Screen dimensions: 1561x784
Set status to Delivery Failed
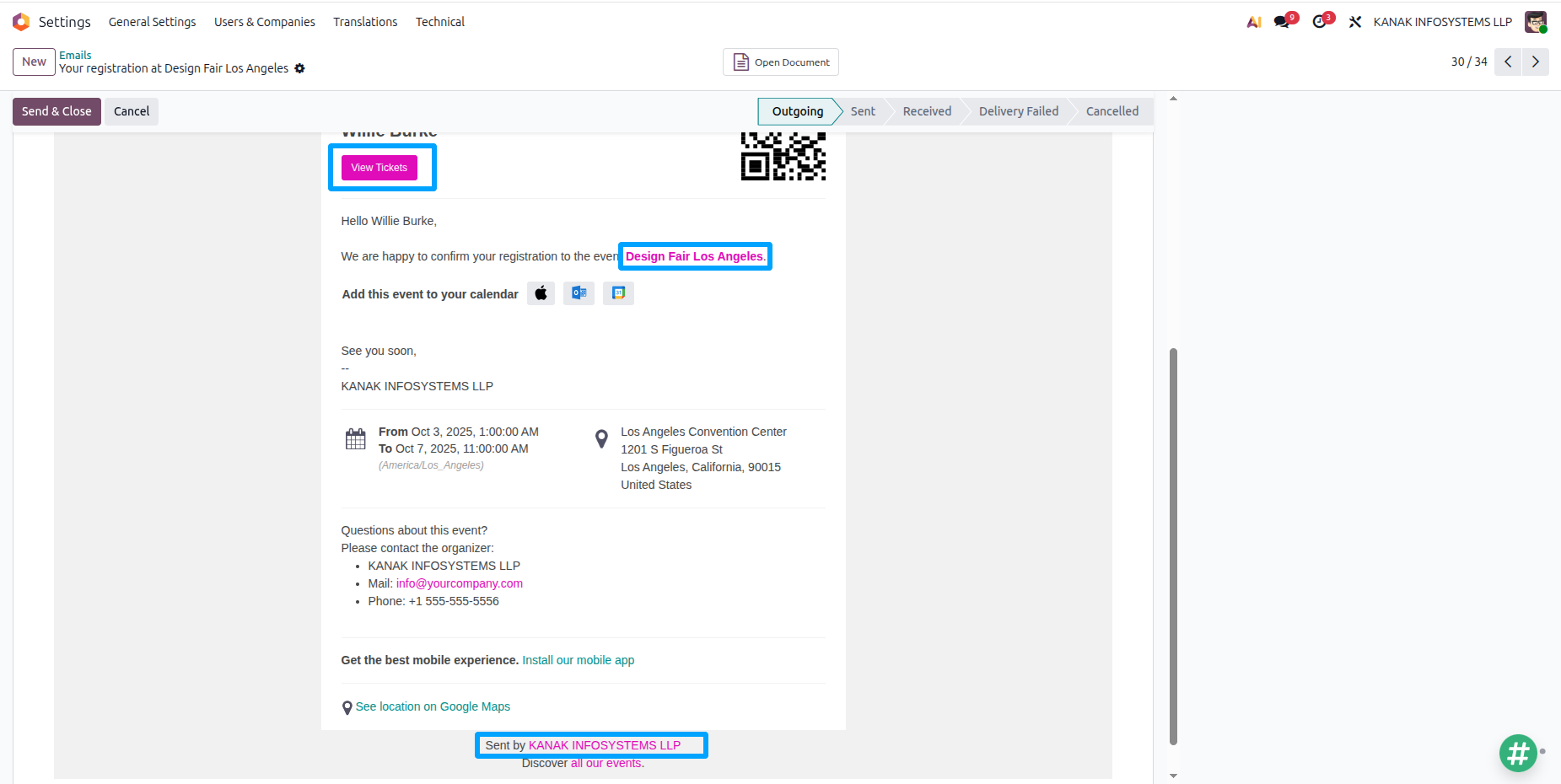pos(1018,111)
